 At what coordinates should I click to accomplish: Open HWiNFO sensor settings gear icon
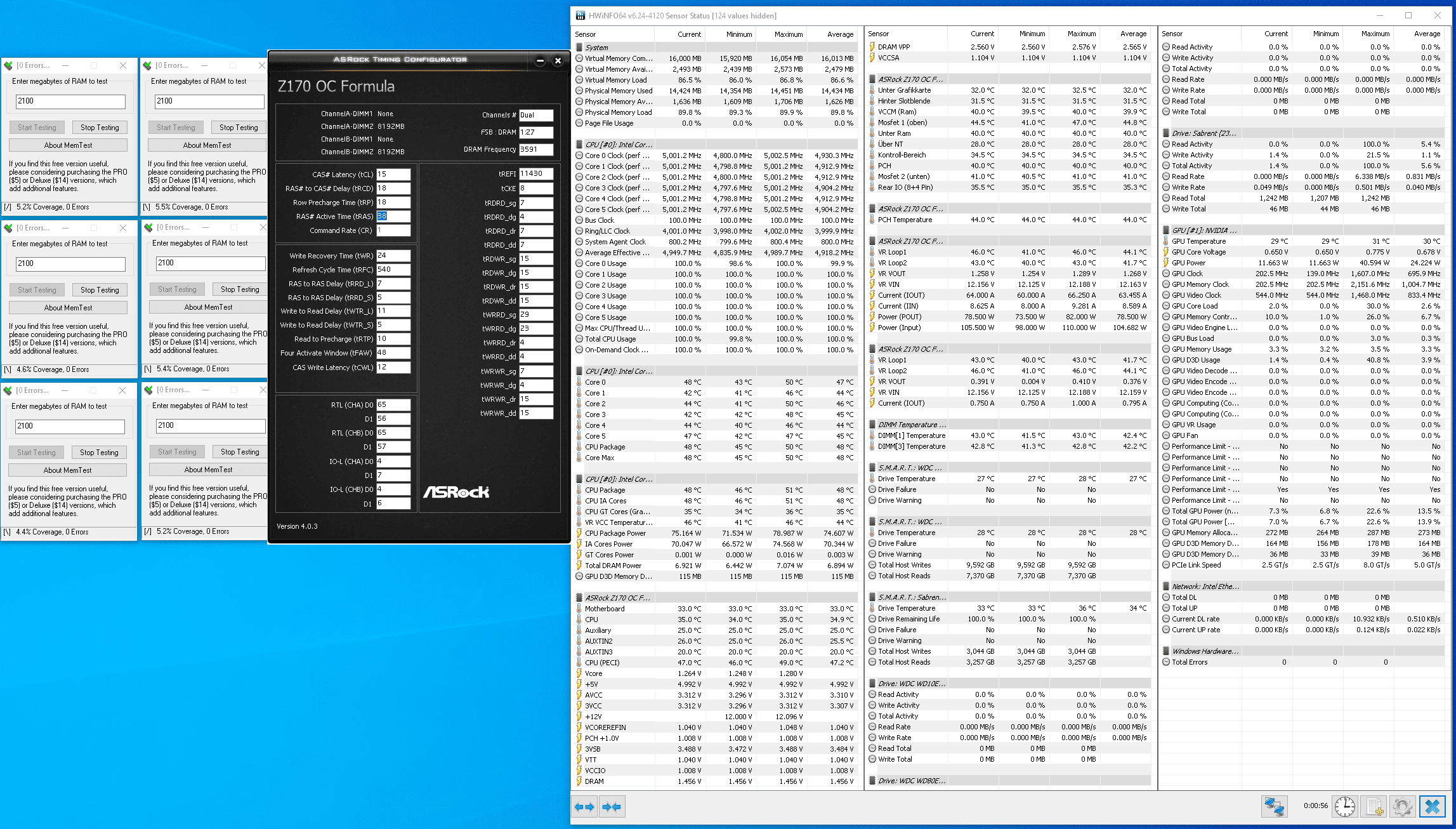click(1403, 806)
